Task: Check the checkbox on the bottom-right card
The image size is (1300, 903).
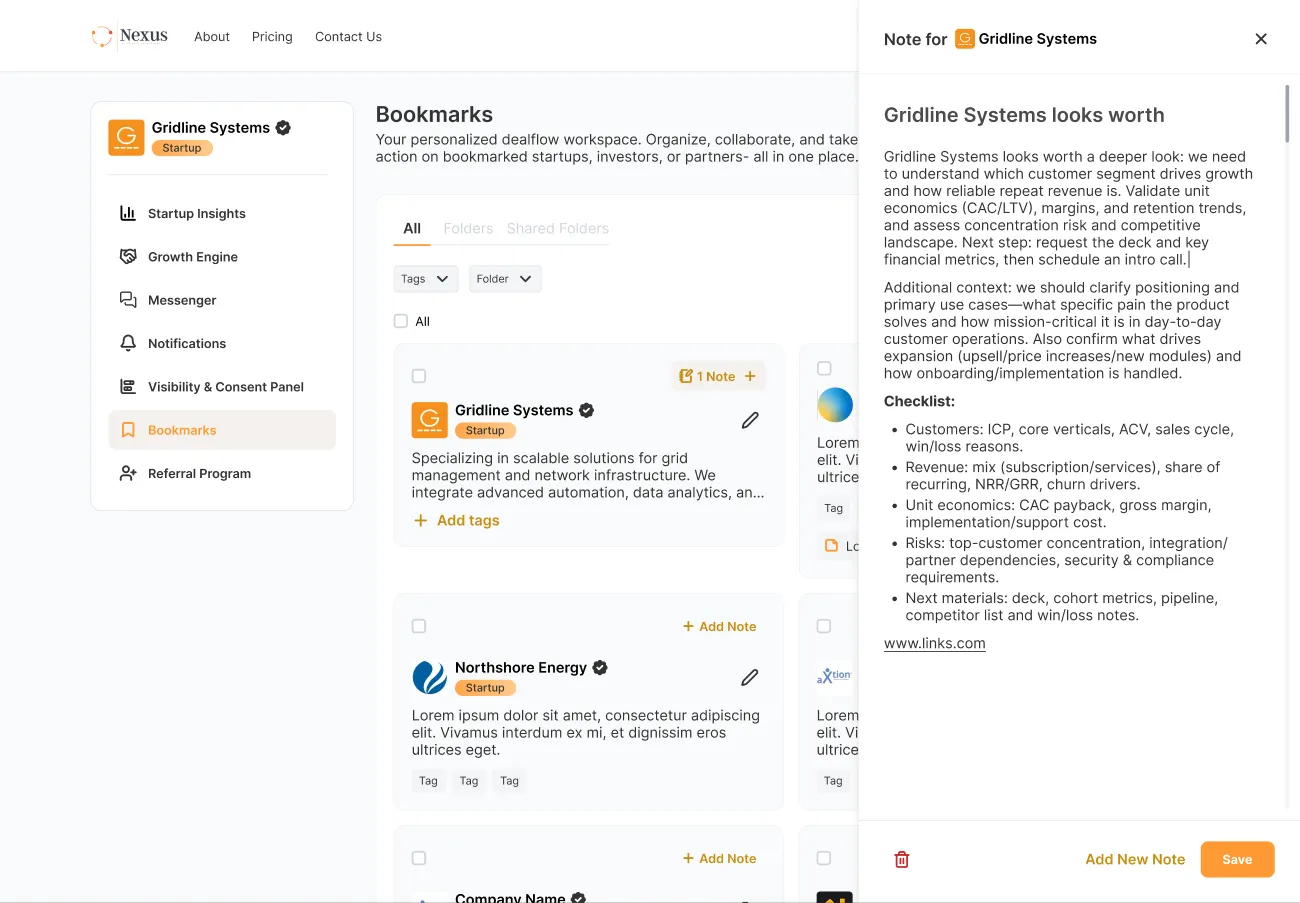Action: [x=824, y=858]
